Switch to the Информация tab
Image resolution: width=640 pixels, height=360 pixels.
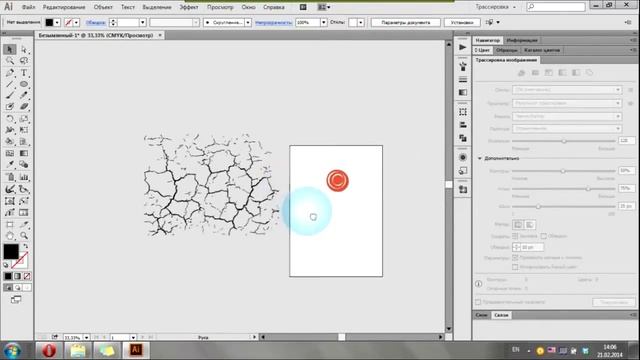click(x=522, y=40)
